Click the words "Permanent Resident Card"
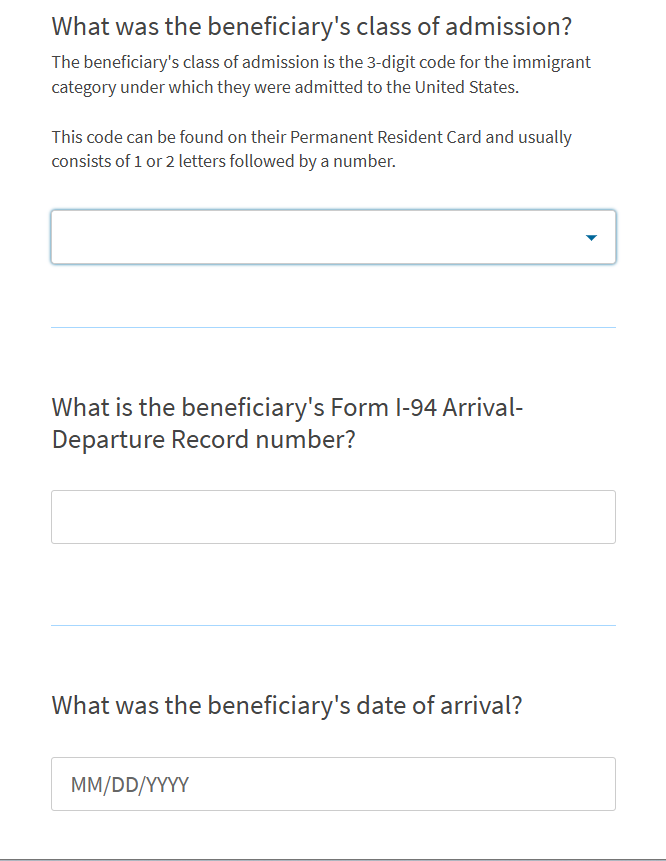This screenshot has height=861, width=666. click(x=385, y=137)
